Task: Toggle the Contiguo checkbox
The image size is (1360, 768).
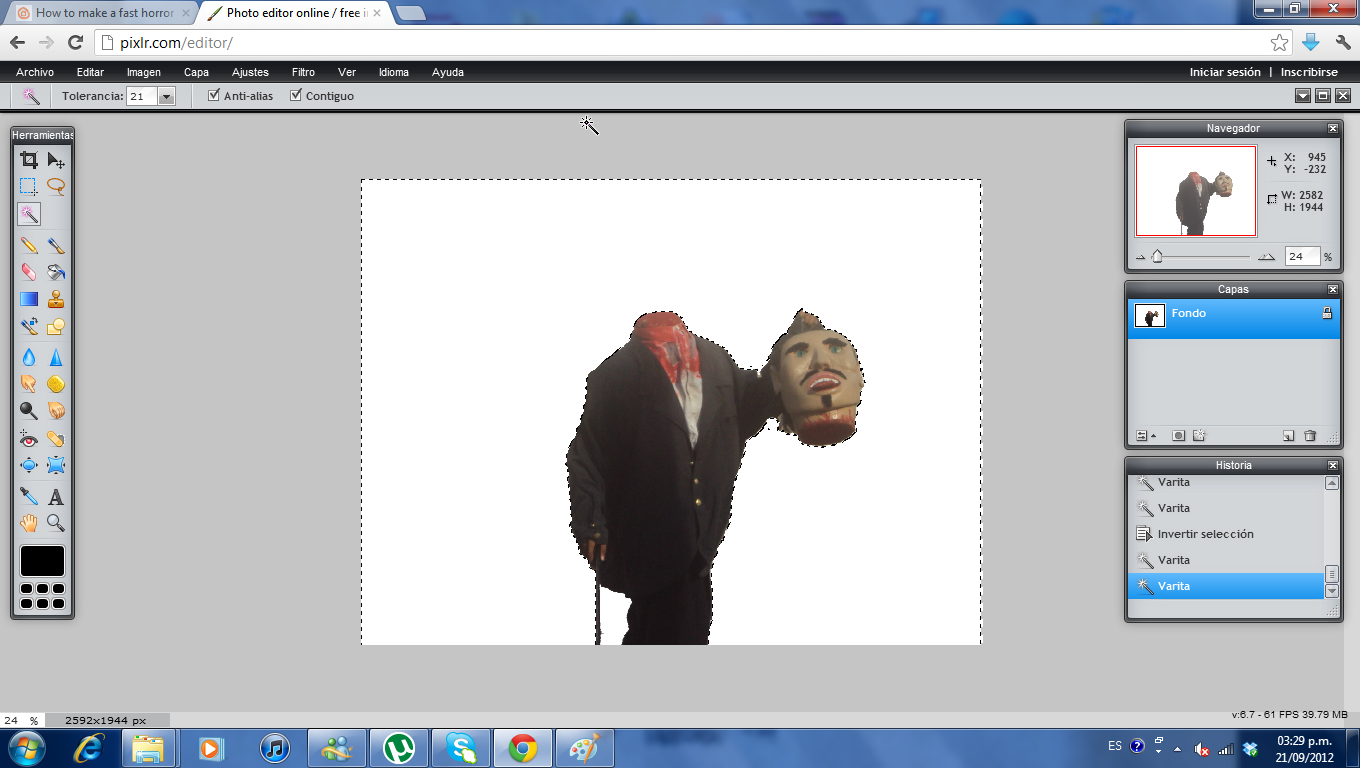Action: [296, 95]
